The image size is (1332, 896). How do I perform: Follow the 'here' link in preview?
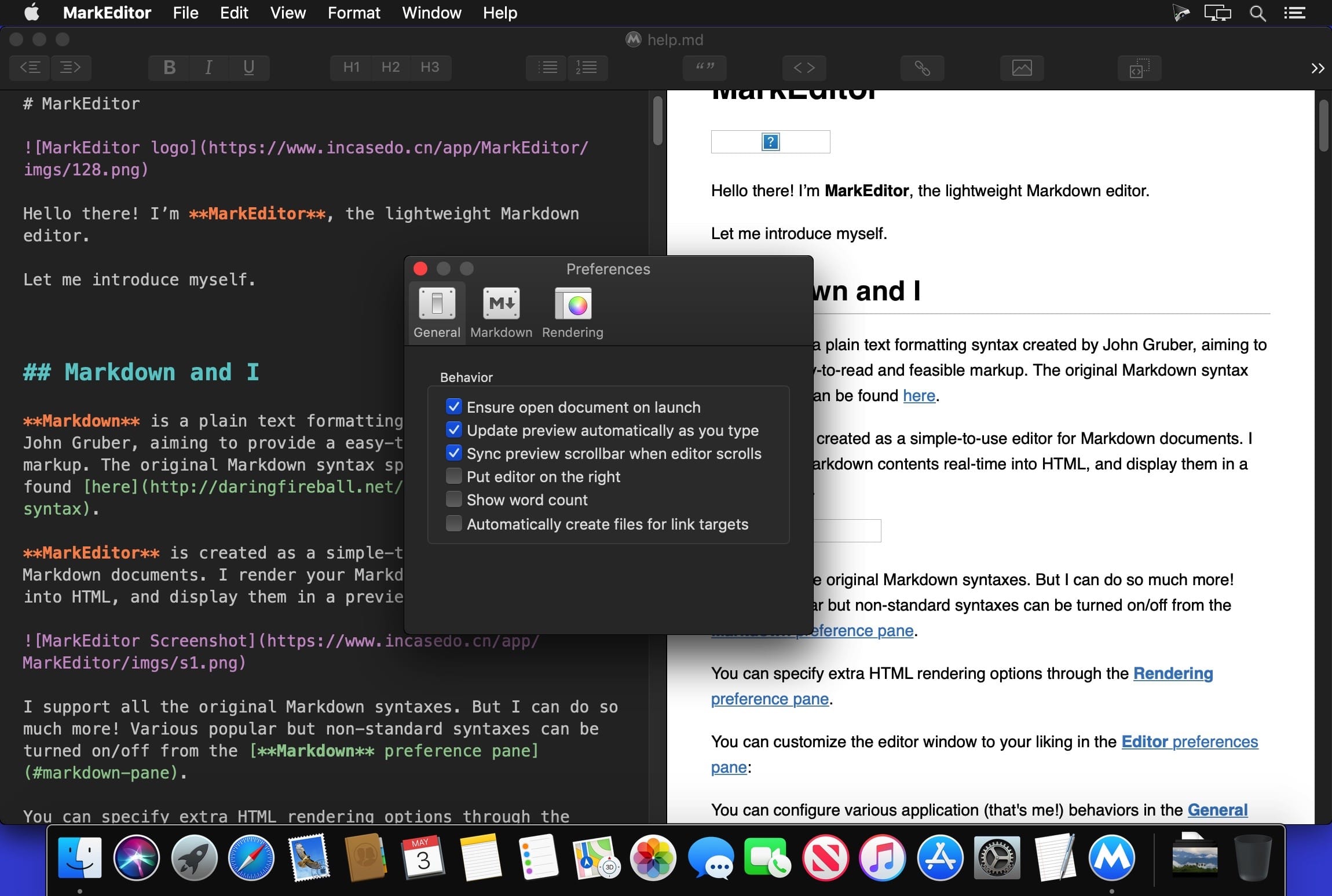[919, 395]
